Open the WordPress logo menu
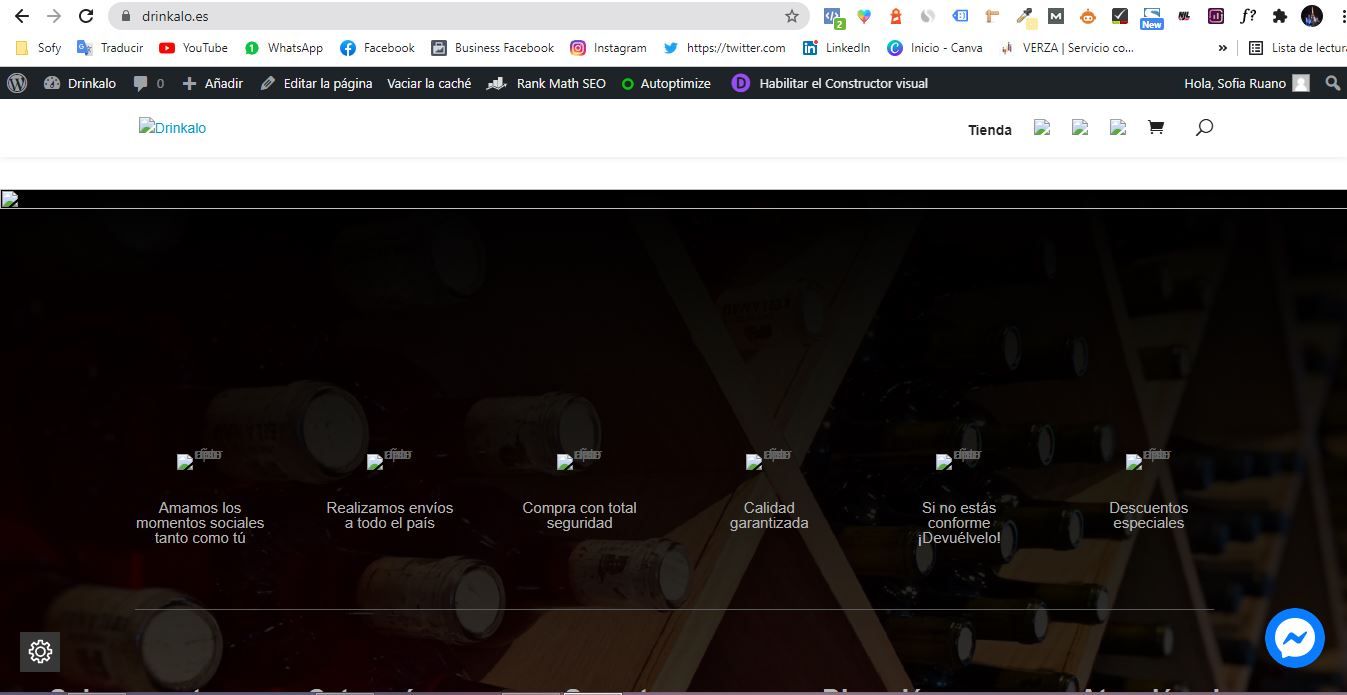The image size is (1347, 695). [x=17, y=83]
